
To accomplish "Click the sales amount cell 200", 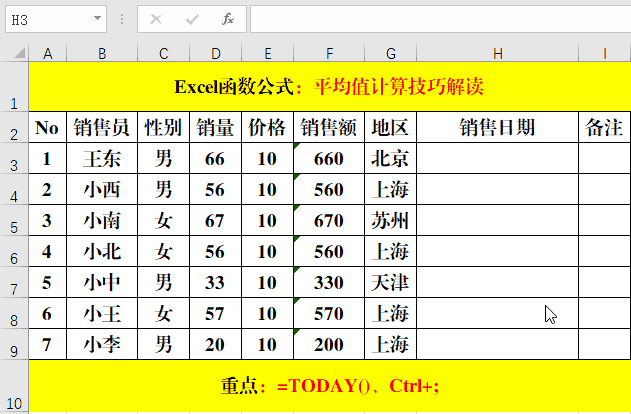I will click(329, 344).
